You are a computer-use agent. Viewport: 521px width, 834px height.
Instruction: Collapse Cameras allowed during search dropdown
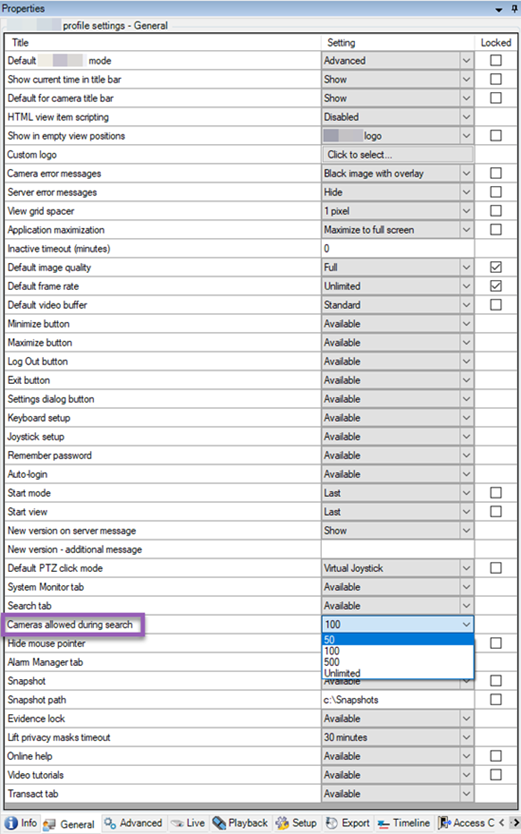tap(466, 624)
